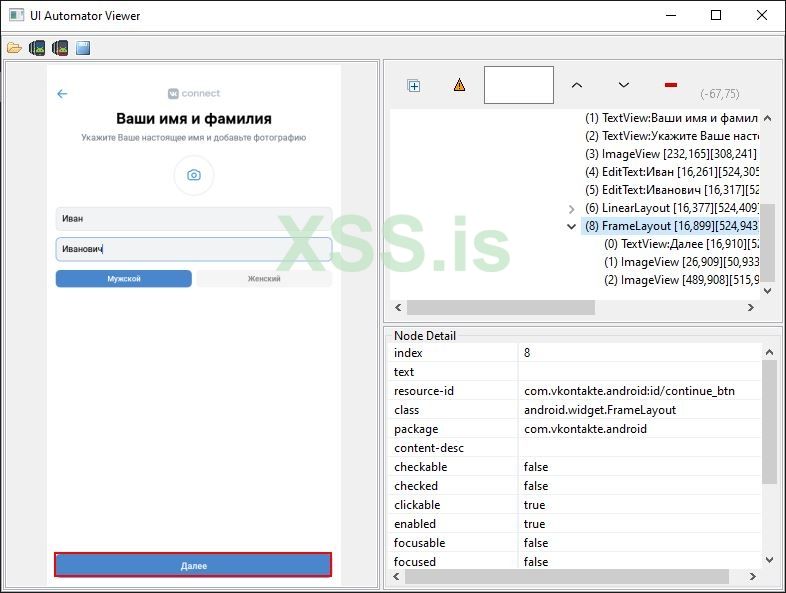Click the content-desc property label
This screenshot has width=786, height=593.
pos(429,448)
